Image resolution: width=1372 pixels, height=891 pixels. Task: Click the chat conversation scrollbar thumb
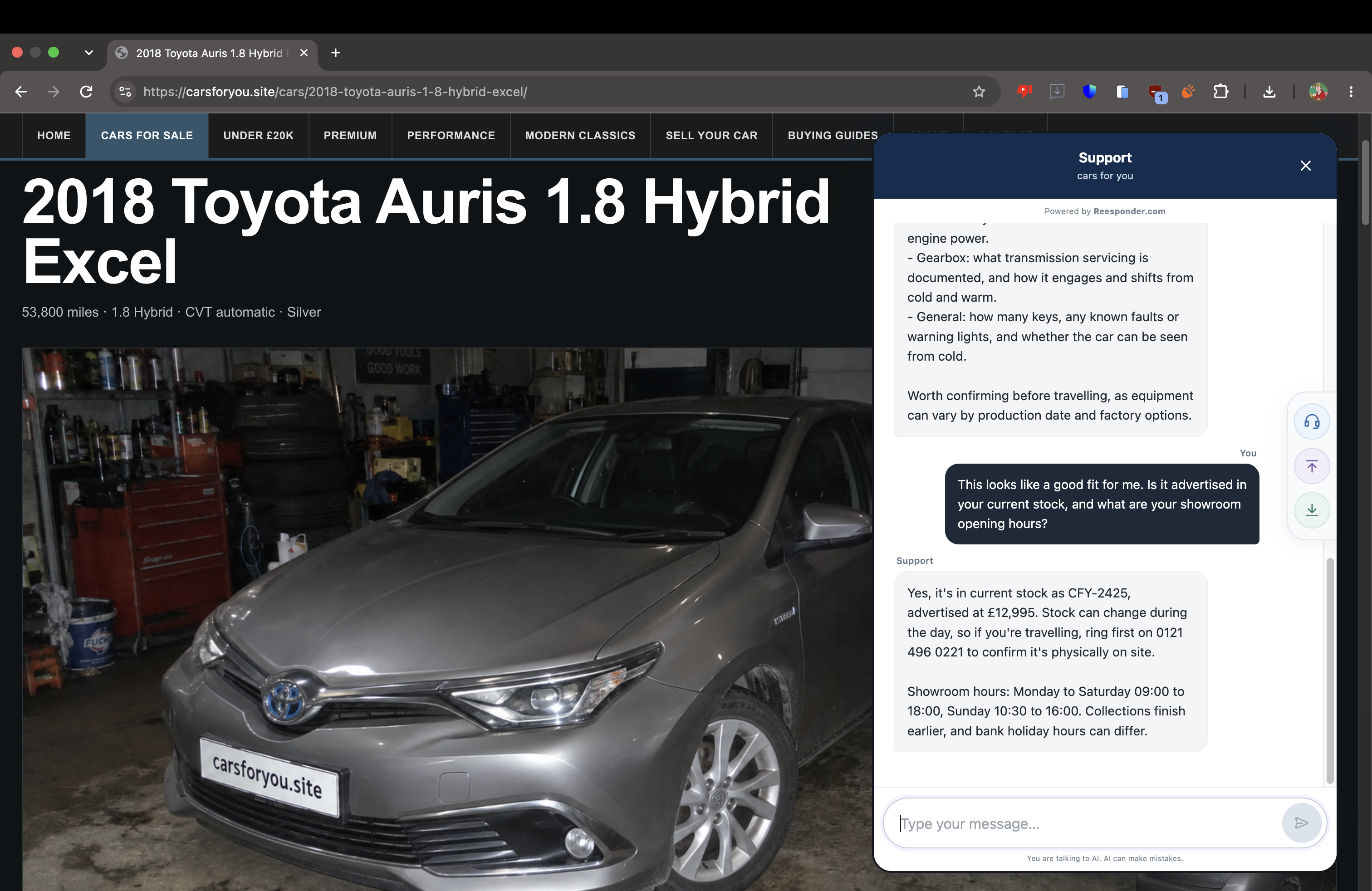1330,670
